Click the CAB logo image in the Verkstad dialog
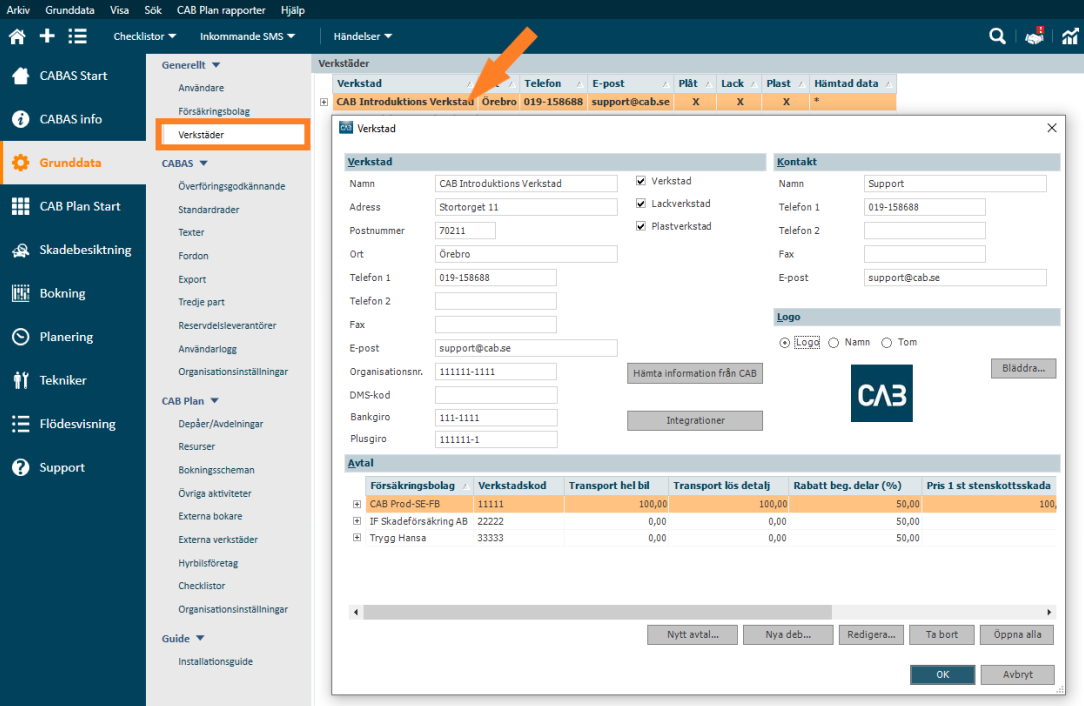The height and width of the screenshot is (706, 1084). pyautogui.click(x=881, y=393)
